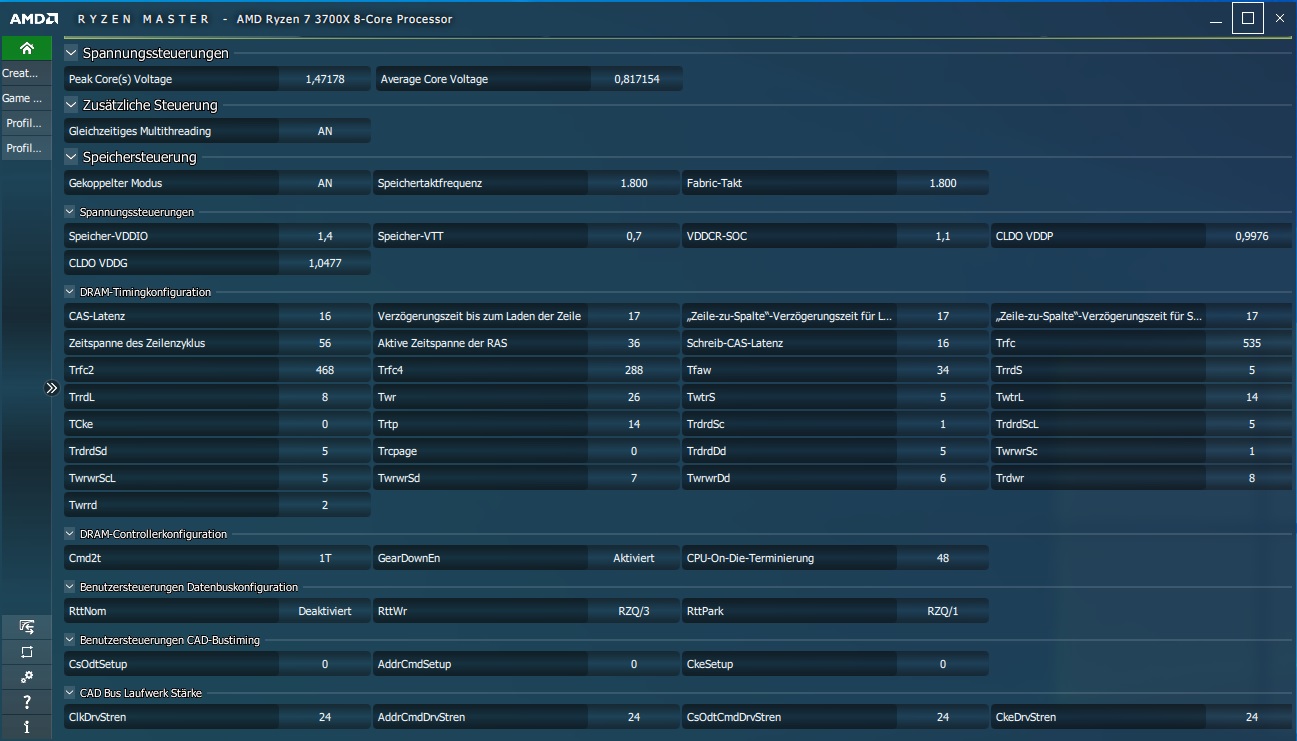Click the CAS-Latenz value 16

325,316
